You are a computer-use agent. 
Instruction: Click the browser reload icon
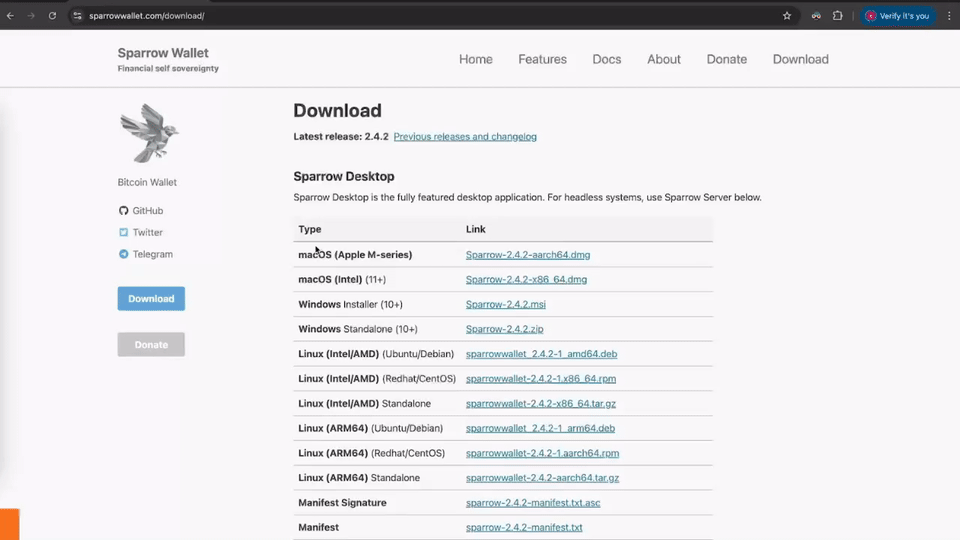point(52,16)
